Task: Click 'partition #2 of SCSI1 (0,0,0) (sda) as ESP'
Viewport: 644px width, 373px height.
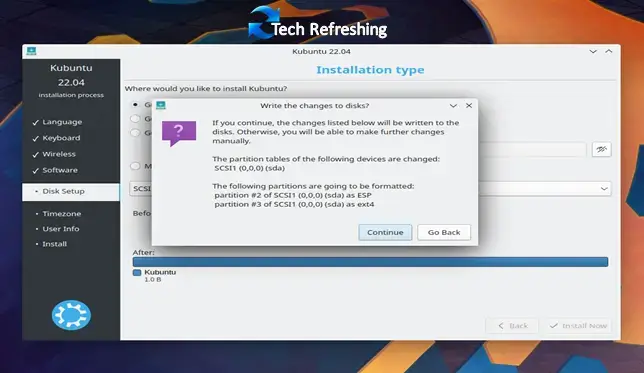Action: pyautogui.click(x=293, y=195)
